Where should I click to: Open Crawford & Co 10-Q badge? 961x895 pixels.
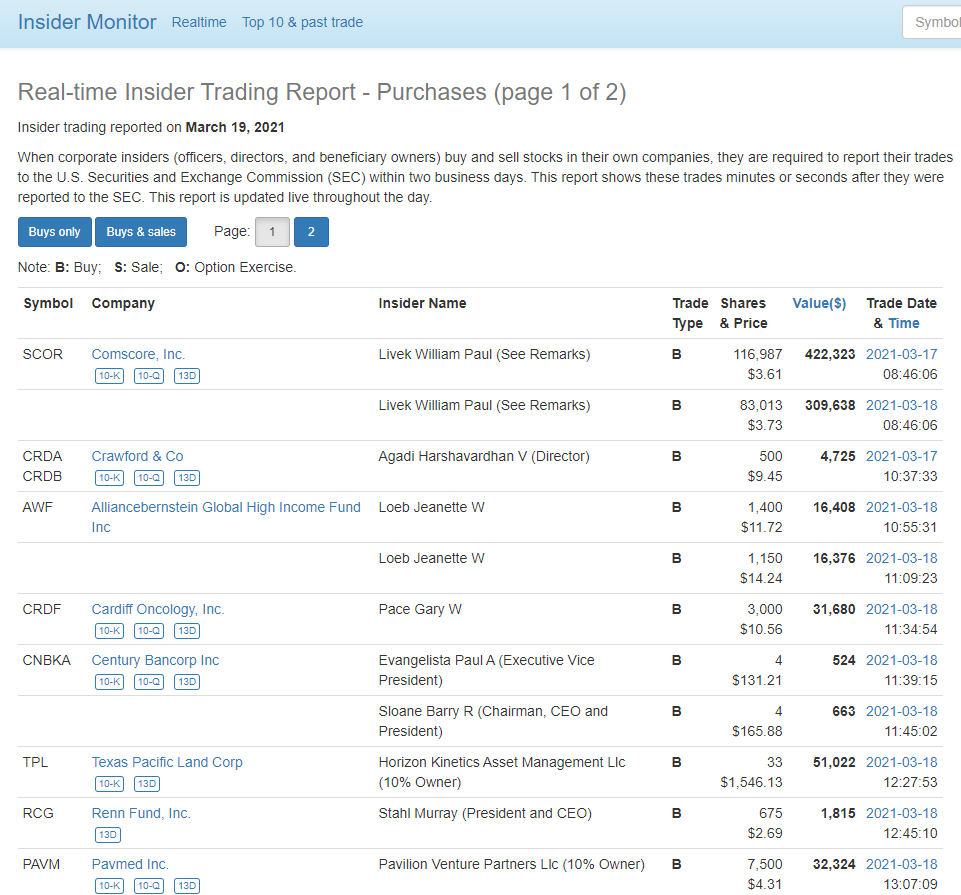pos(149,478)
